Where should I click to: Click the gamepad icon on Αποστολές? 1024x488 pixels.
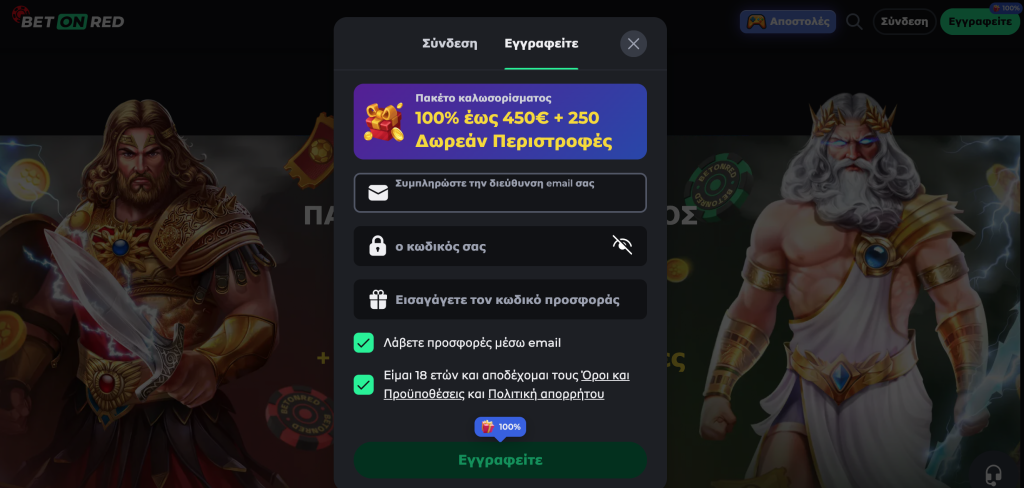tap(757, 22)
